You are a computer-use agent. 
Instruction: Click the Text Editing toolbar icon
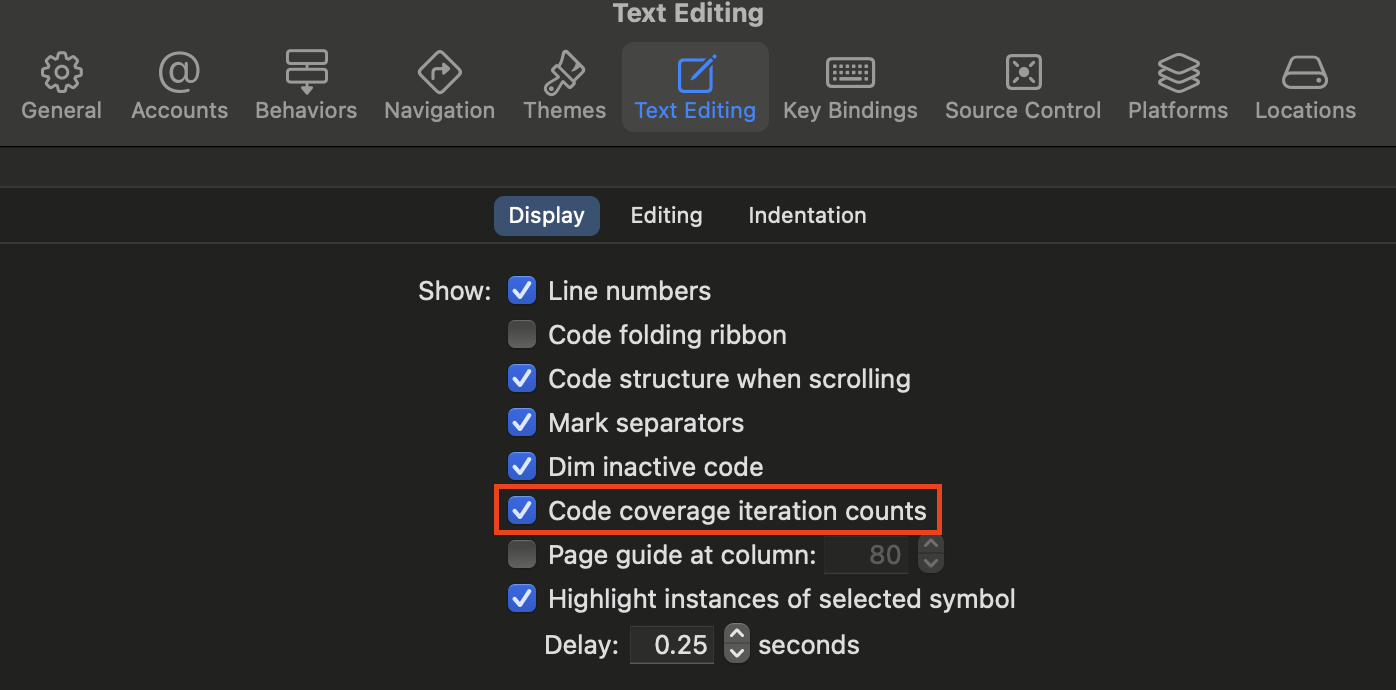click(x=695, y=75)
